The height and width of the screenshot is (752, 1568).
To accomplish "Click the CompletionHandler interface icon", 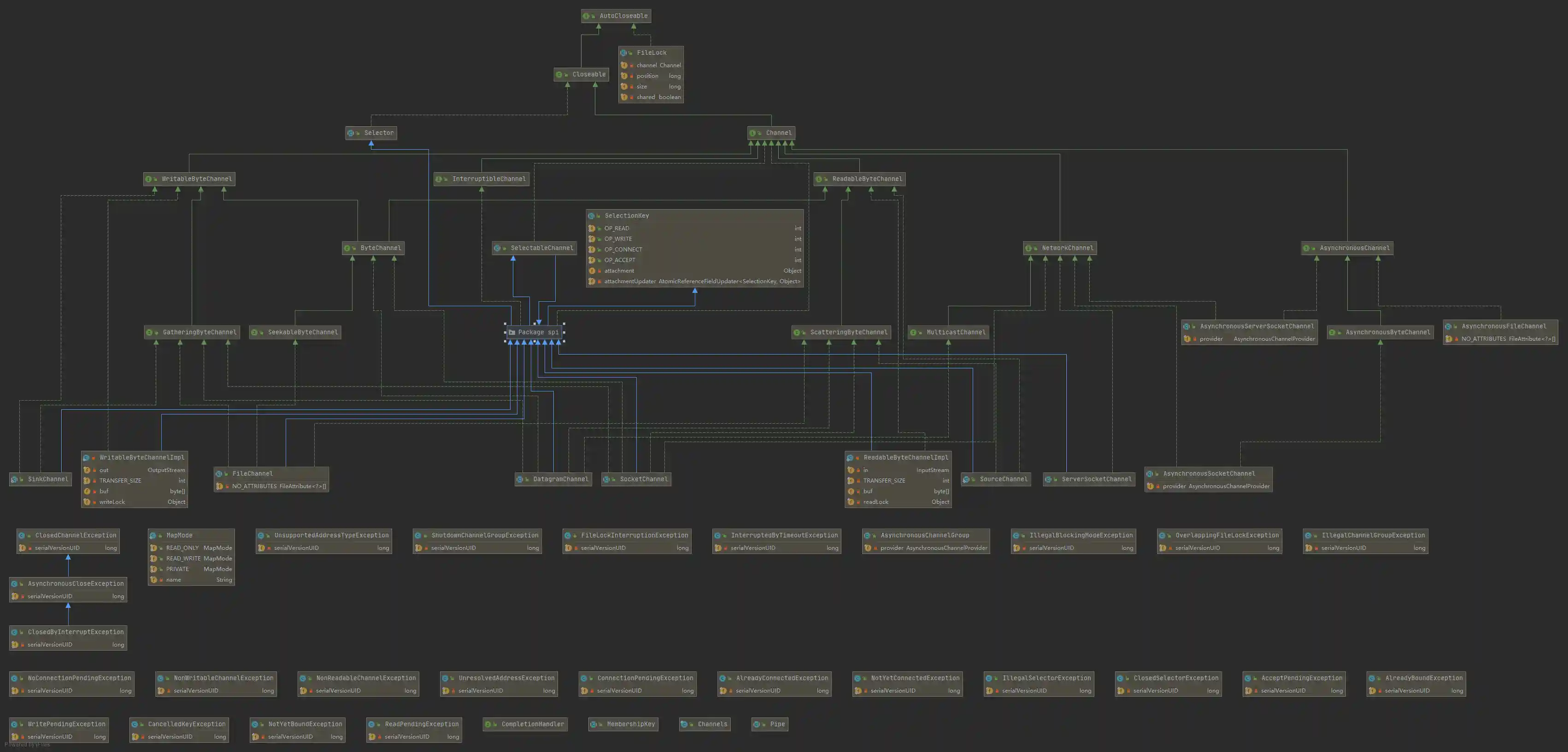I will tap(487, 724).
